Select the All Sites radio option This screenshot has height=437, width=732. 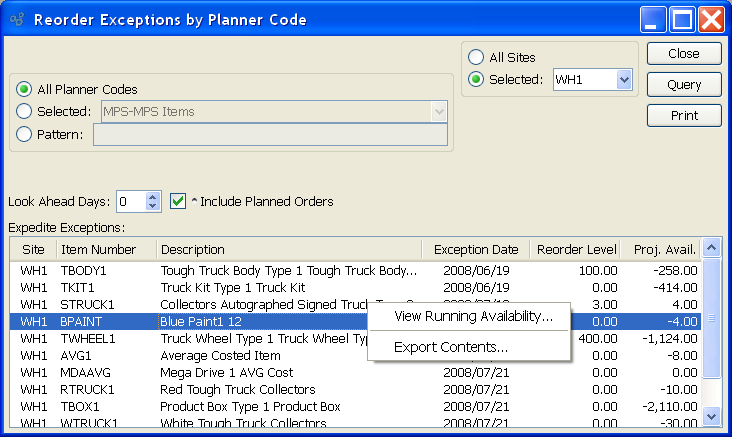point(476,58)
